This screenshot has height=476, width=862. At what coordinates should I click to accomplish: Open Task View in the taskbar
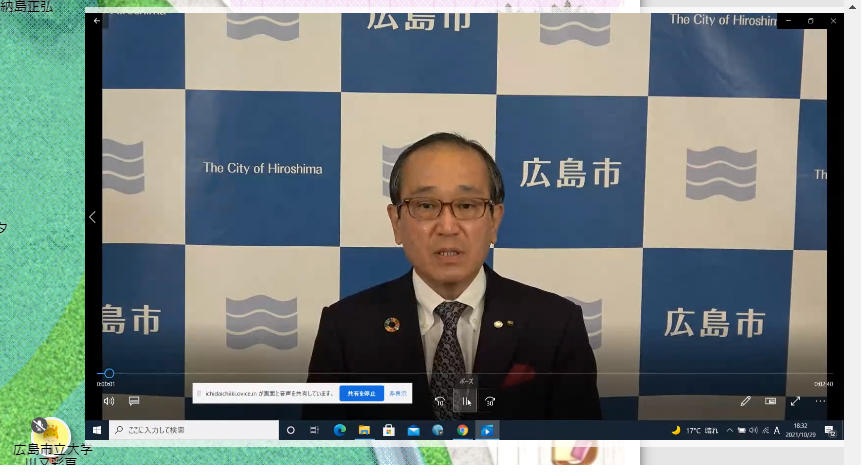314,430
